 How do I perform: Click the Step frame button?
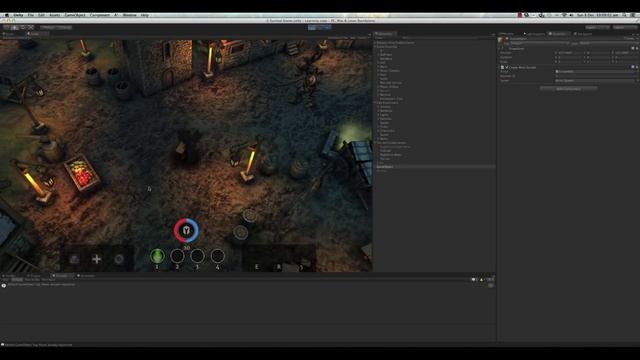tap(328, 27)
